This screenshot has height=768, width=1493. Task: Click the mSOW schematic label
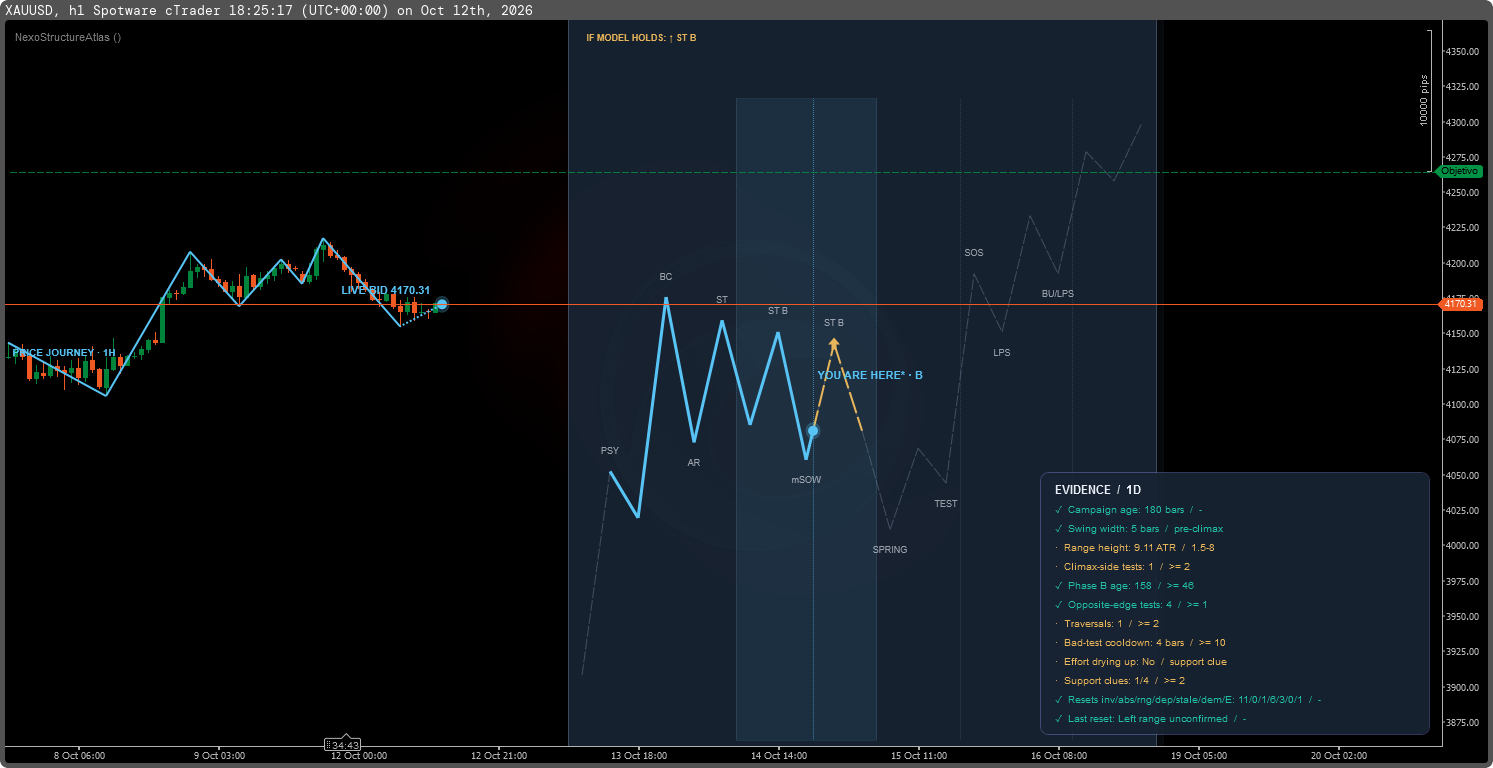pyautogui.click(x=806, y=480)
